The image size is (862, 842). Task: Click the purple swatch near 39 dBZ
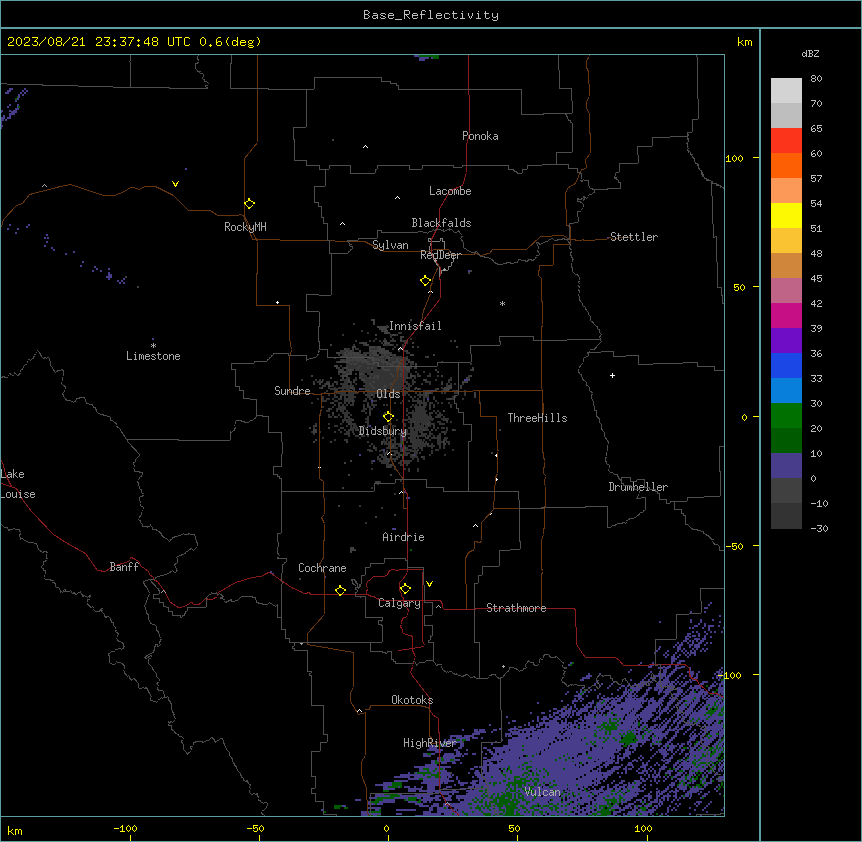[x=786, y=340]
